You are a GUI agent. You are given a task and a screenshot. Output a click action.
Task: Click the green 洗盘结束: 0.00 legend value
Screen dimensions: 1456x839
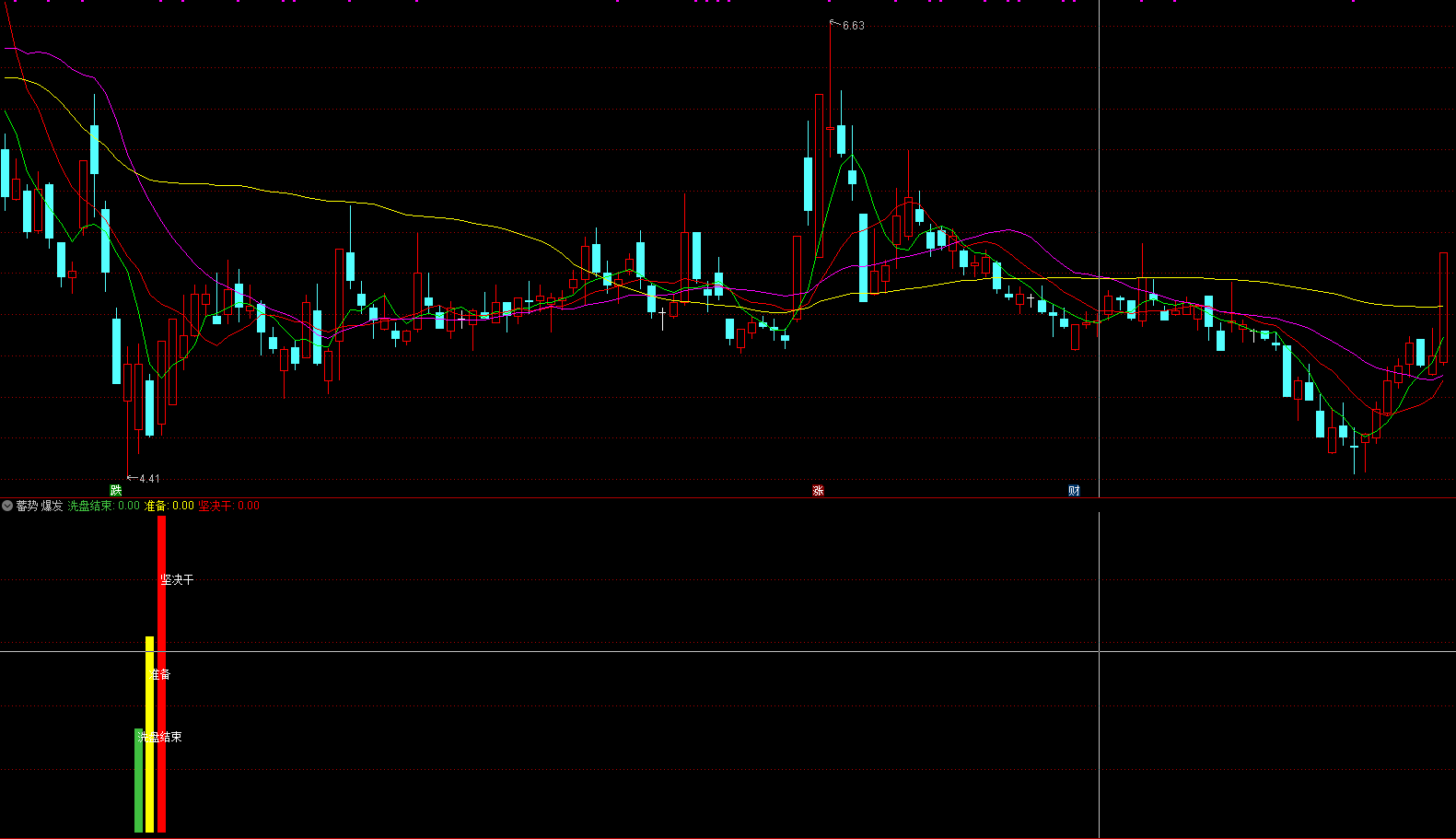[x=104, y=506]
